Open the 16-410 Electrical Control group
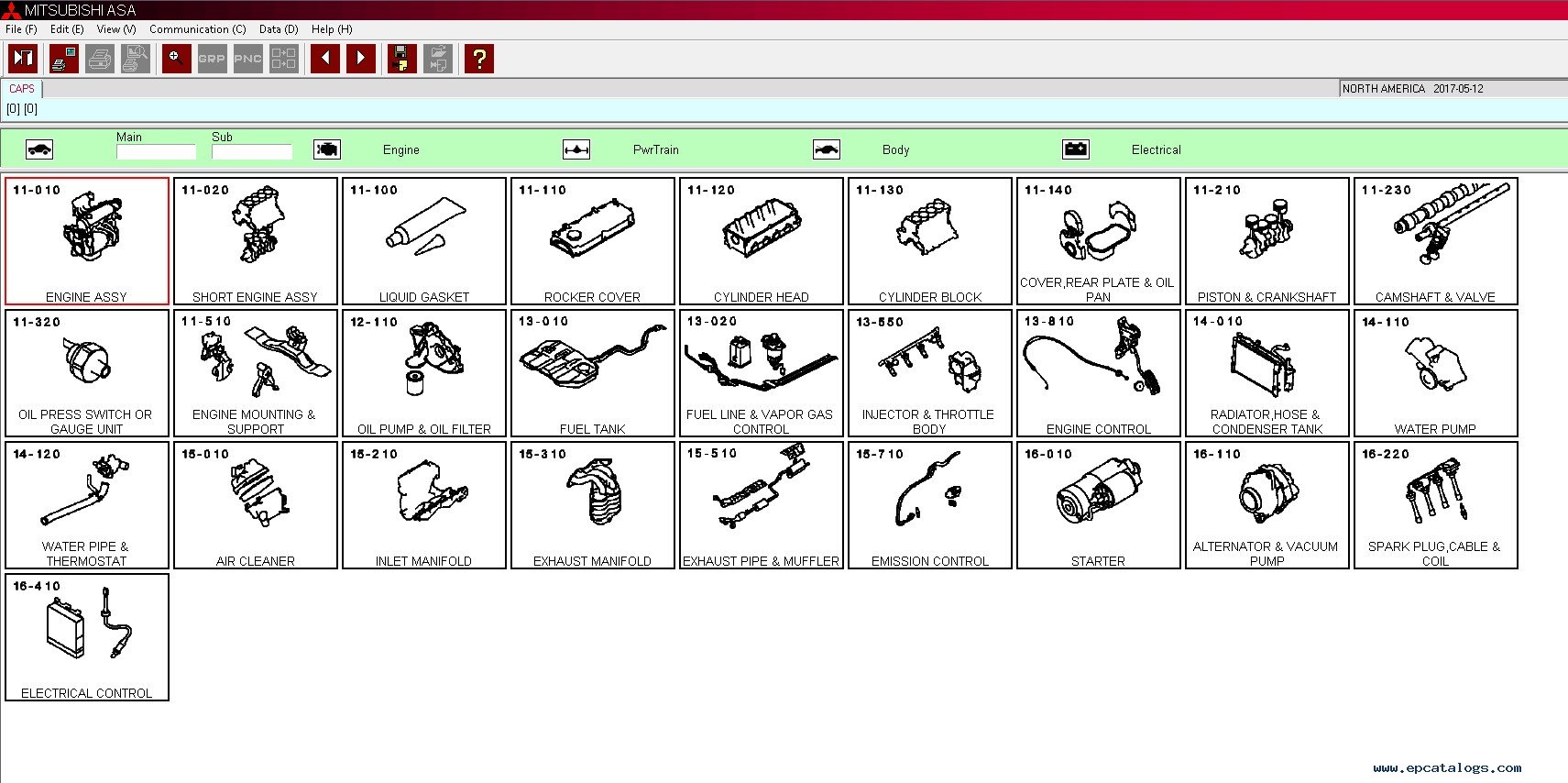This screenshot has width=1568, height=783. point(87,637)
